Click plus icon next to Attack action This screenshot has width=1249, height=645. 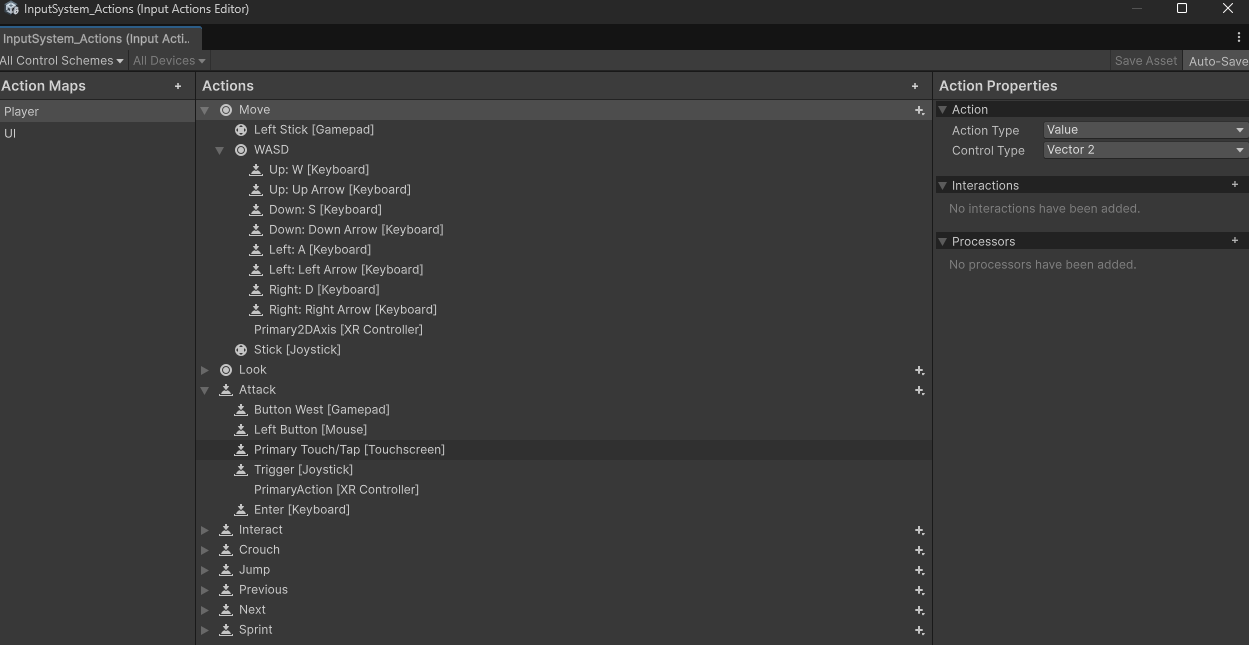coord(919,390)
